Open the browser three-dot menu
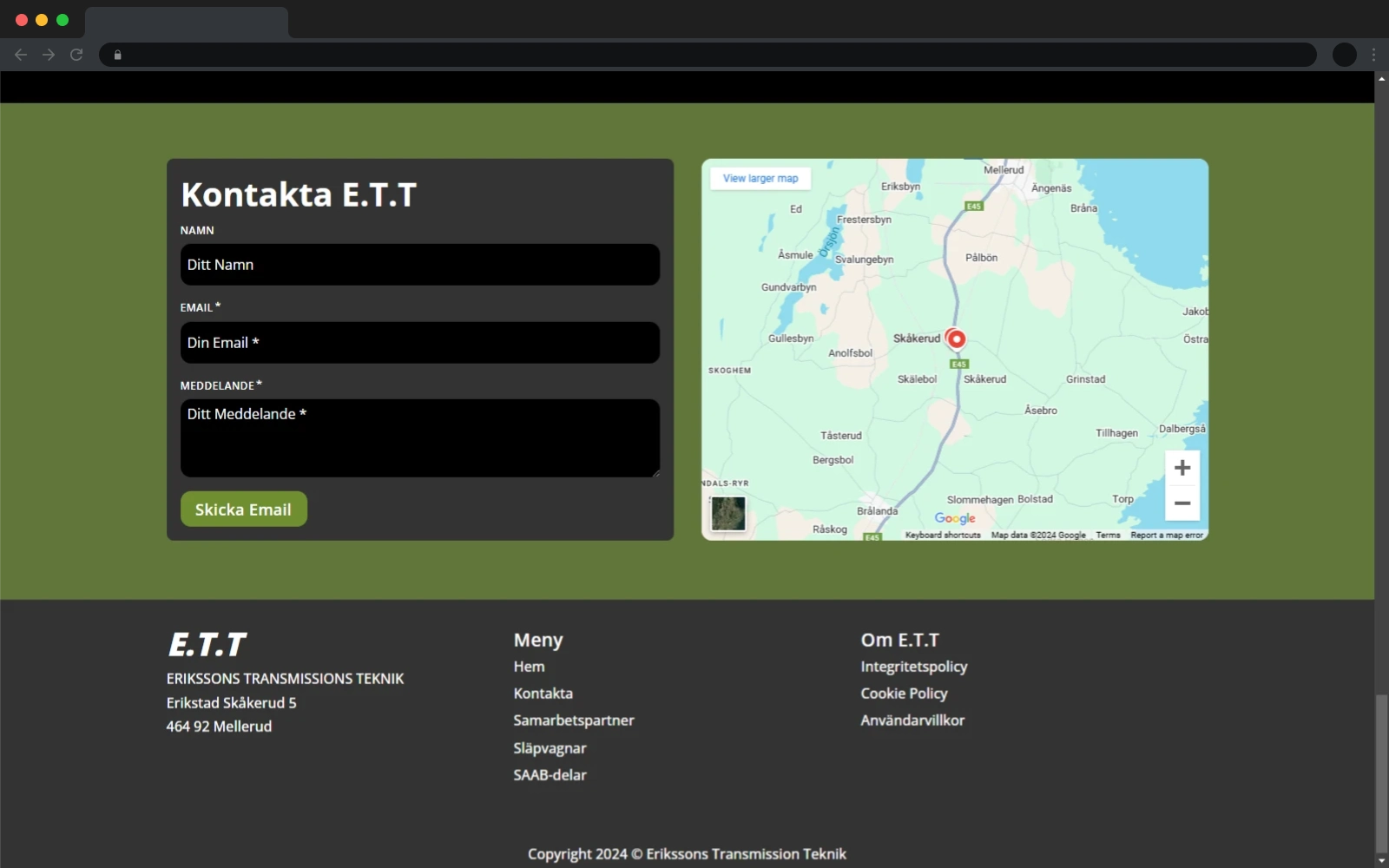 1373,55
